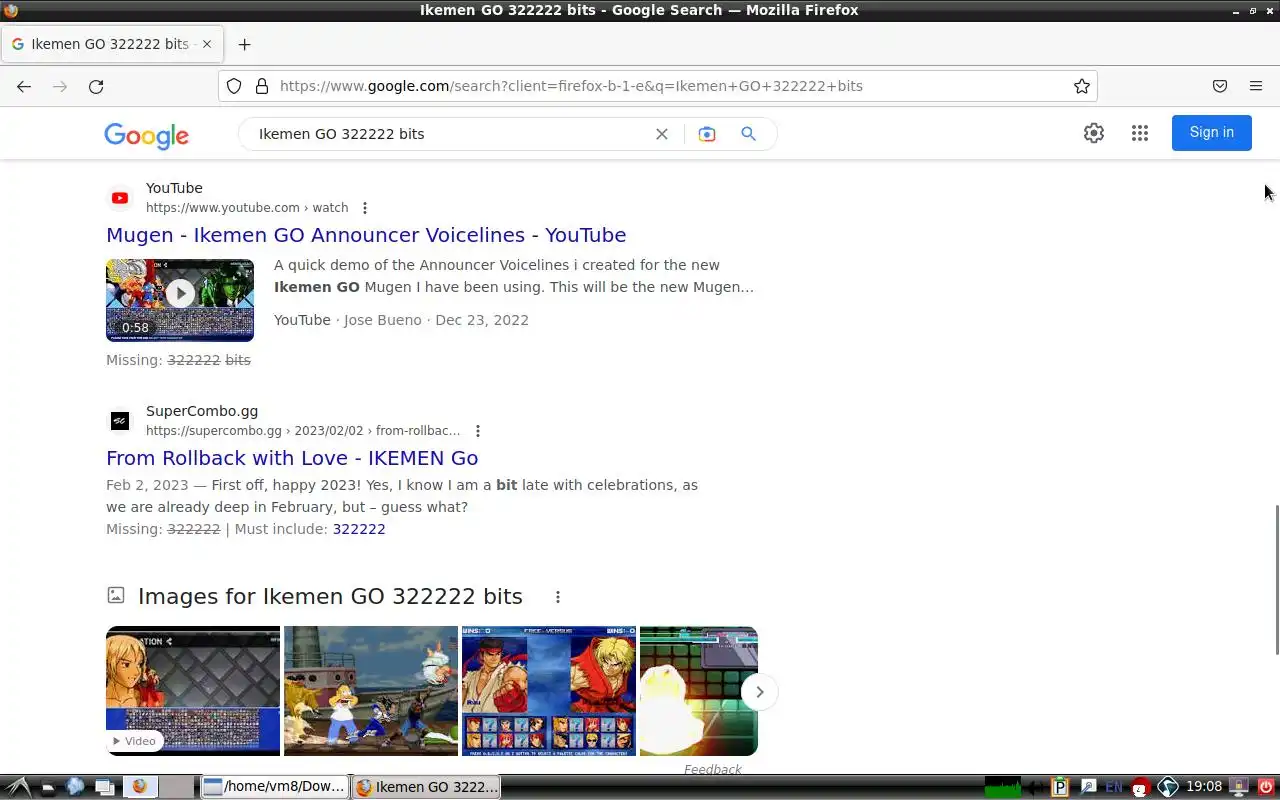Search by image with camera icon
This screenshot has width=1280, height=800.
[x=707, y=134]
